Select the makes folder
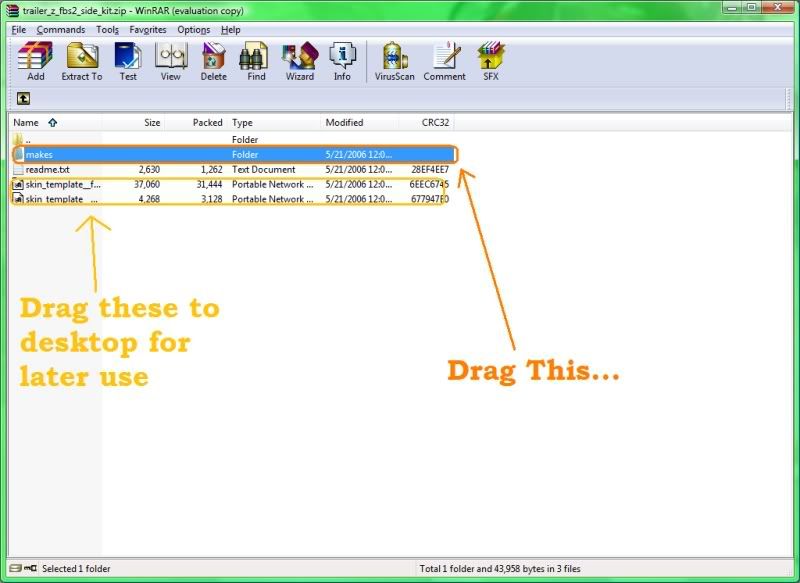The image size is (800, 583). (x=40, y=155)
